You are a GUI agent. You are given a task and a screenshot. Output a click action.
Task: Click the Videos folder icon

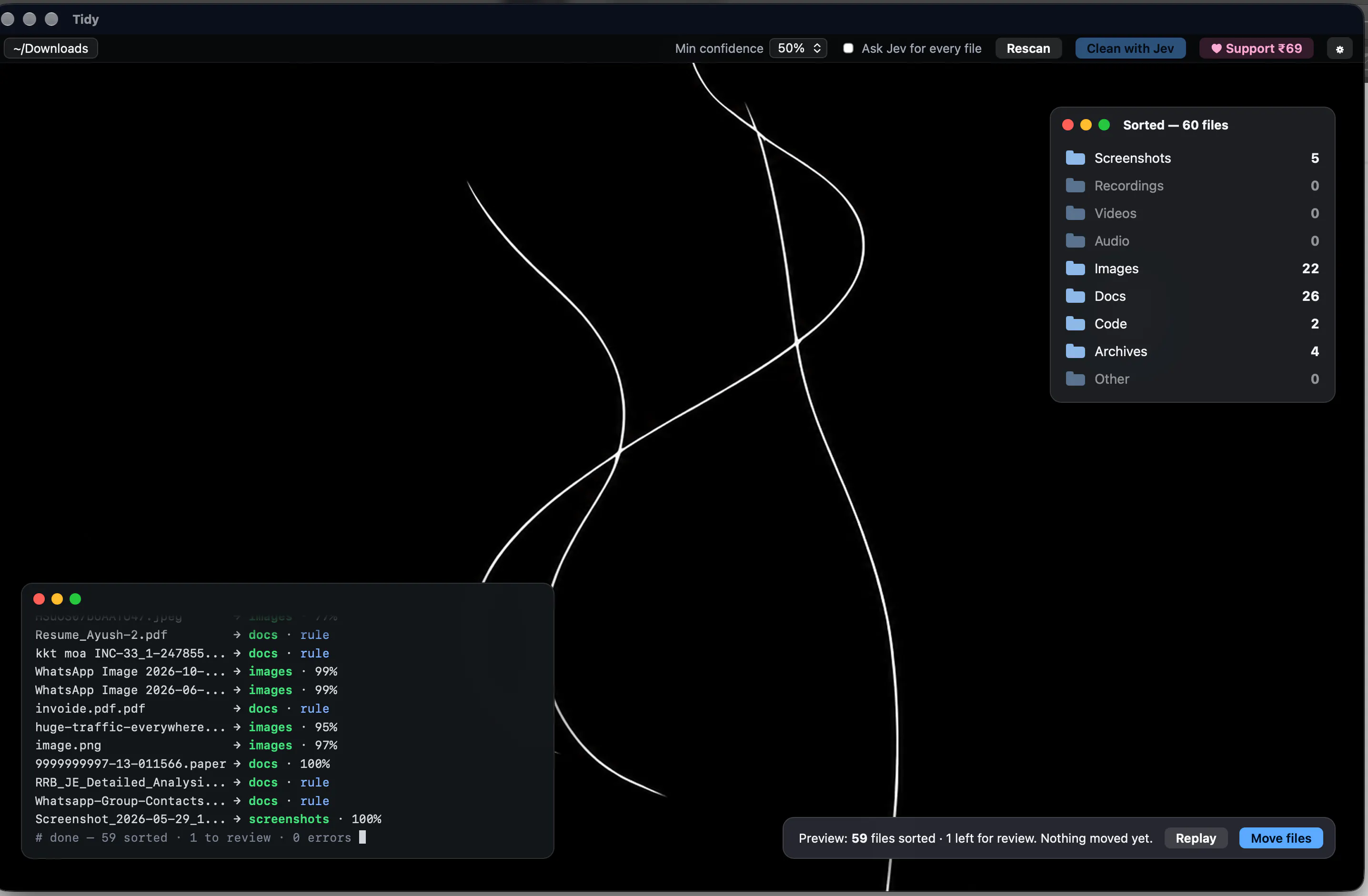1075,213
